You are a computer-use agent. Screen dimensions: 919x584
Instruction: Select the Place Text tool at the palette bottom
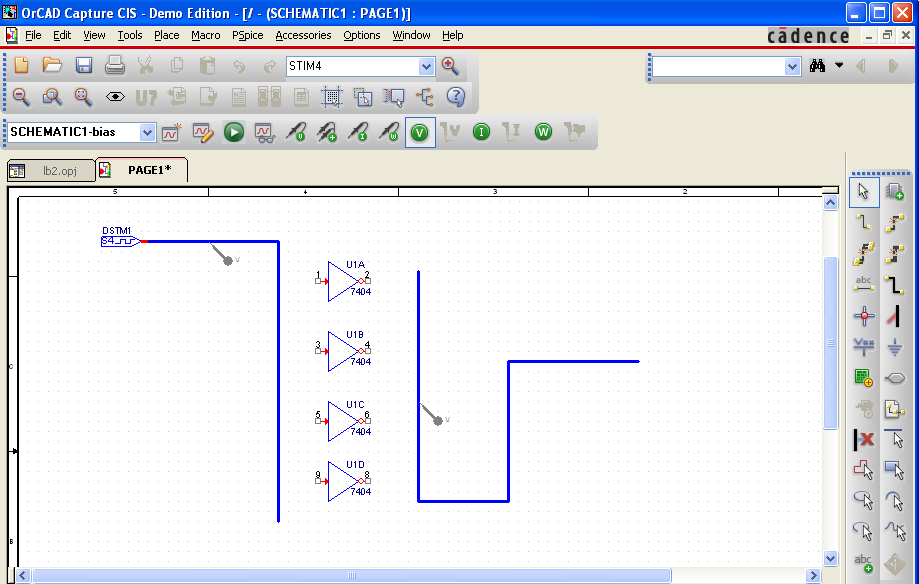click(x=864, y=563)
